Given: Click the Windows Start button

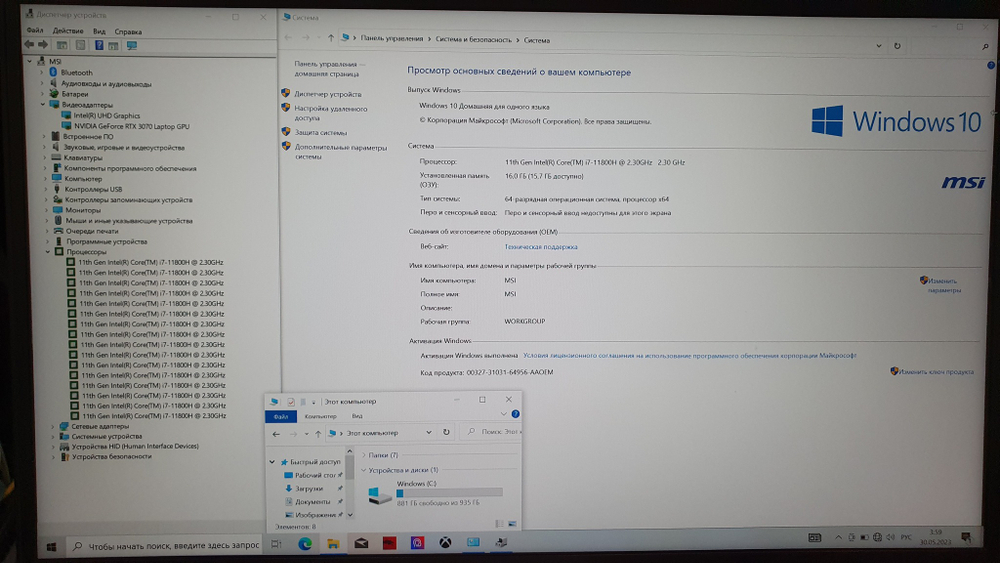Looking at the screenshot, I should click(x=52, y=546).
